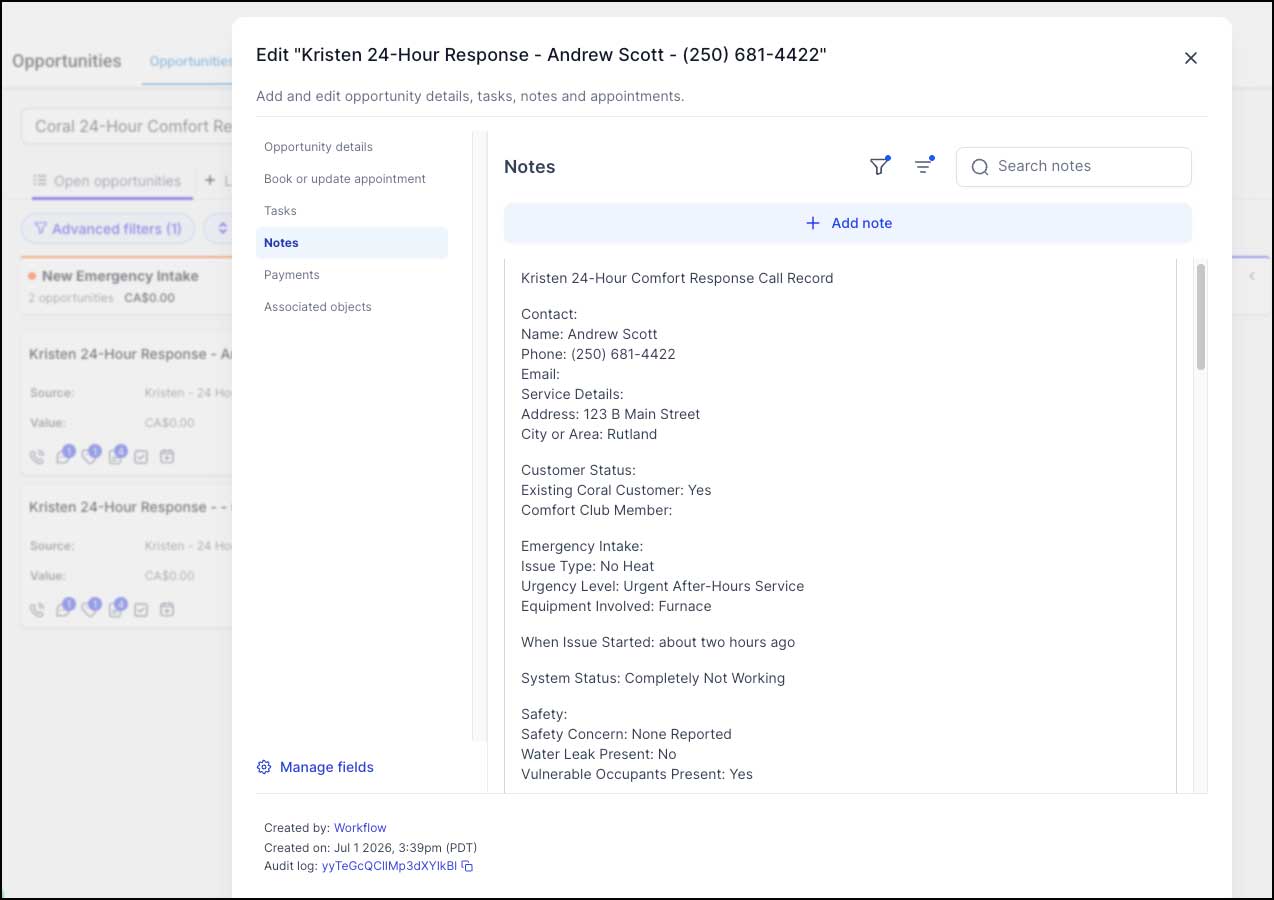This screenshot has width=1274, height=900.
Task: Open the Workflow creator link
Action: click(x=360, y=828)
